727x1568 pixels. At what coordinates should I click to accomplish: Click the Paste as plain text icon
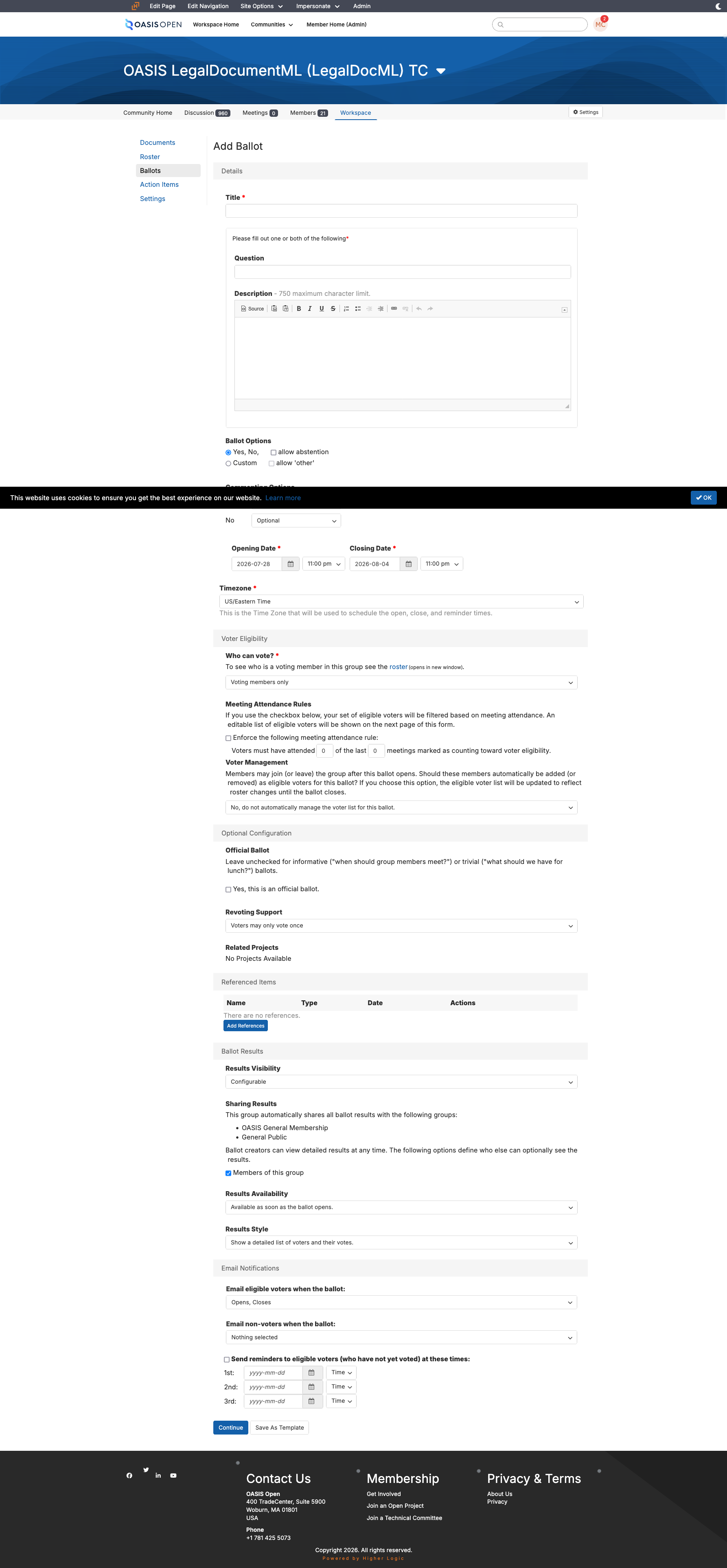(286, 308)
